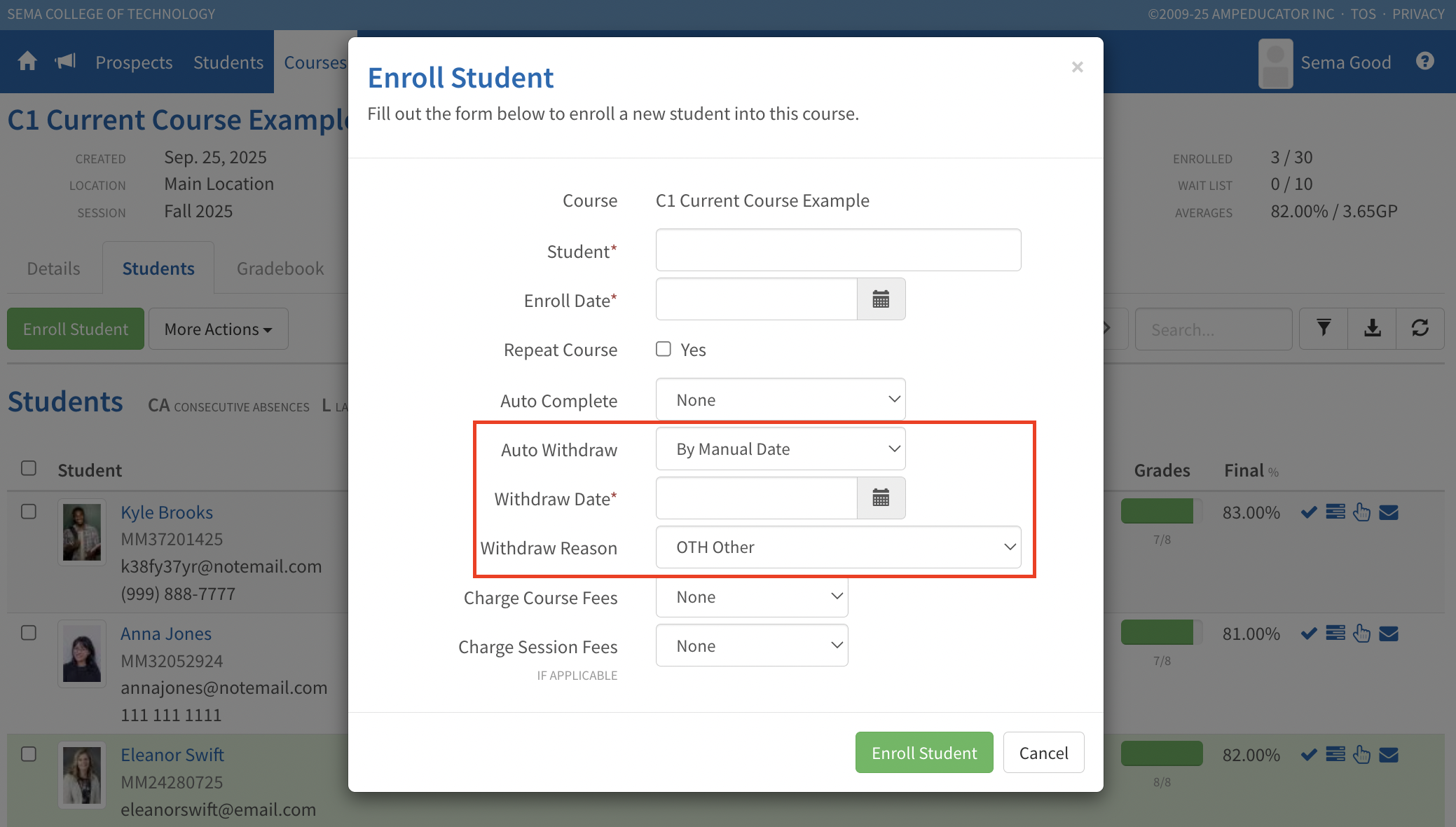
Task: Click the home icon in navbar
Action: coord(27,62)
